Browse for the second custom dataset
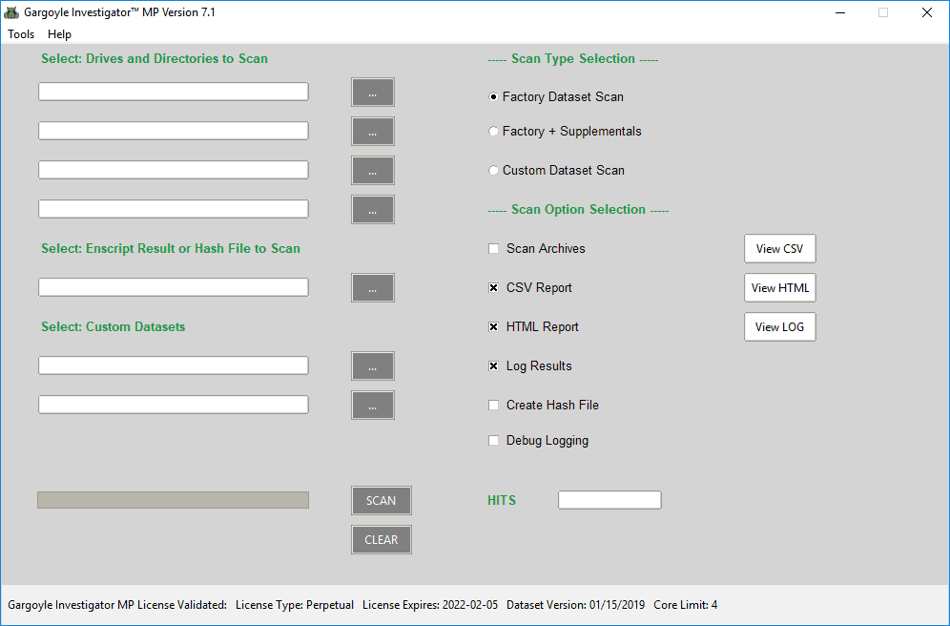The image size is (950, 626). point(373,405)
